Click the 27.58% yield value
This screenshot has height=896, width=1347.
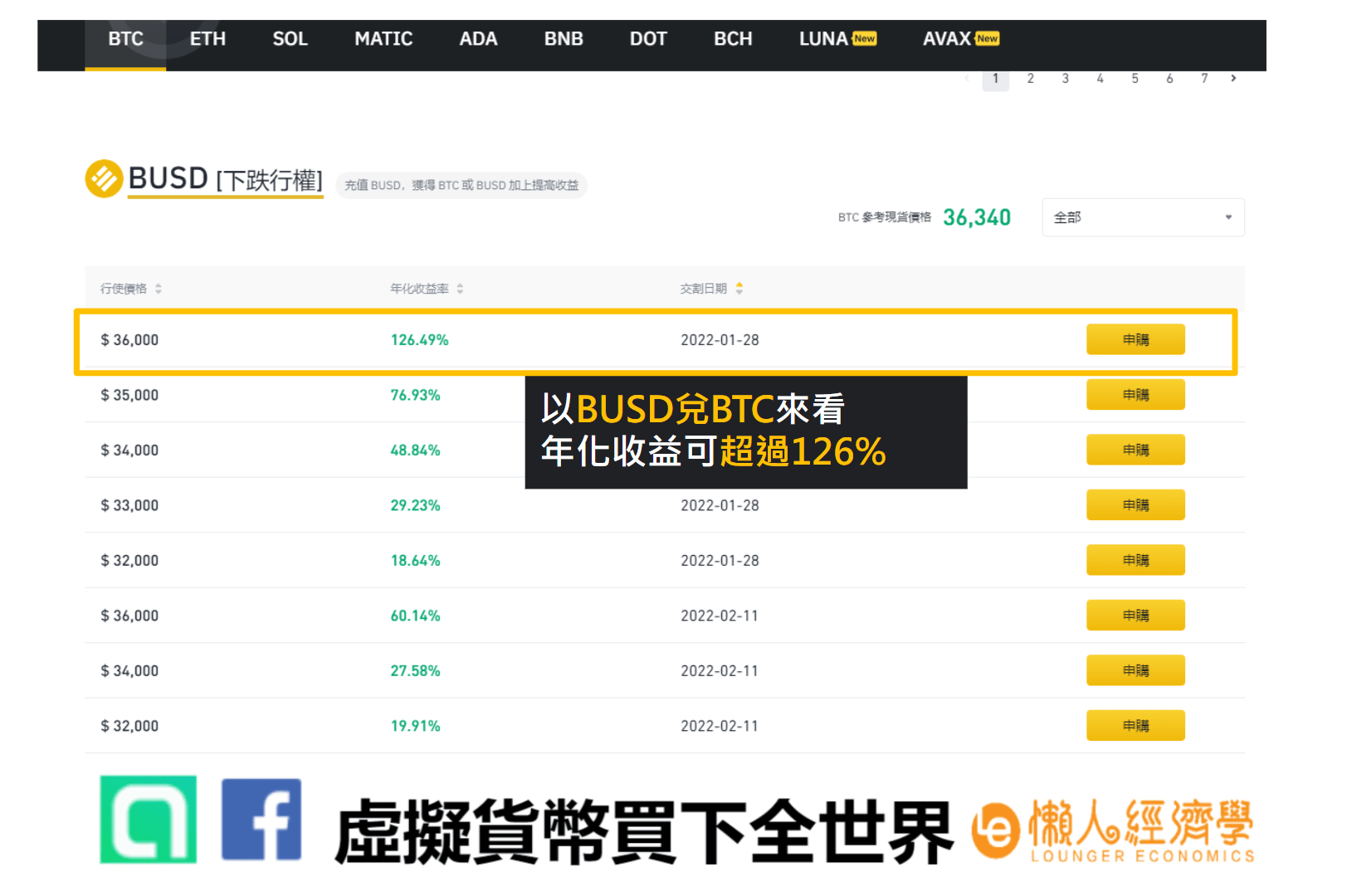415,671
